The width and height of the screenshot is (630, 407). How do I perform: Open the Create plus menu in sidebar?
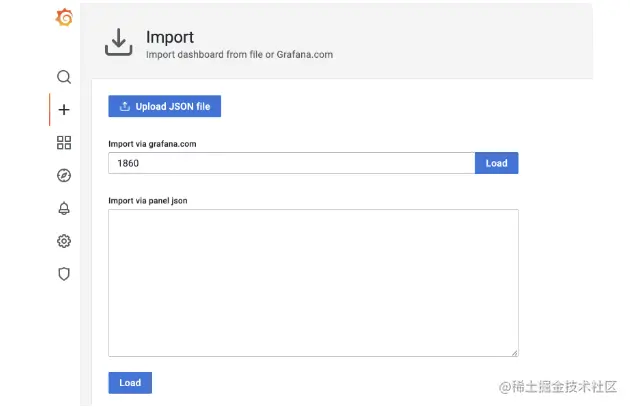64,110
